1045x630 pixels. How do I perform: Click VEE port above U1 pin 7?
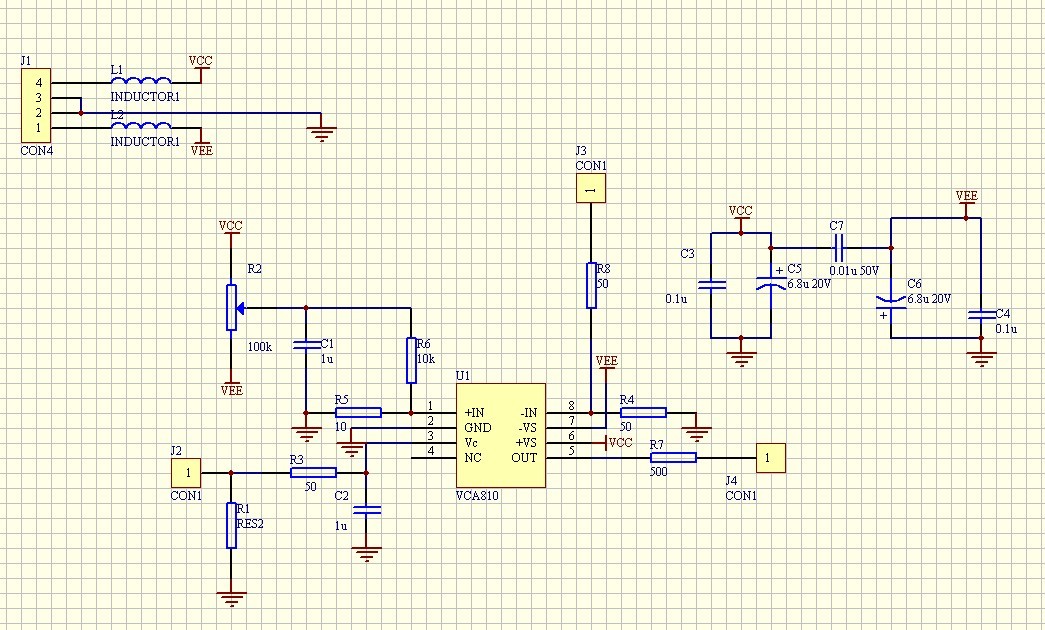click(x=606, y=363)
